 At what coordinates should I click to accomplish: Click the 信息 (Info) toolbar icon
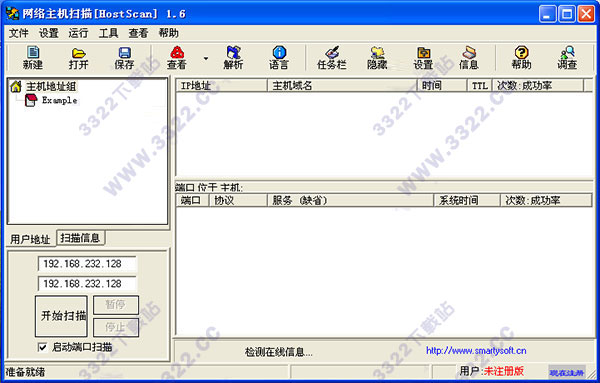[x=469, y=52]
